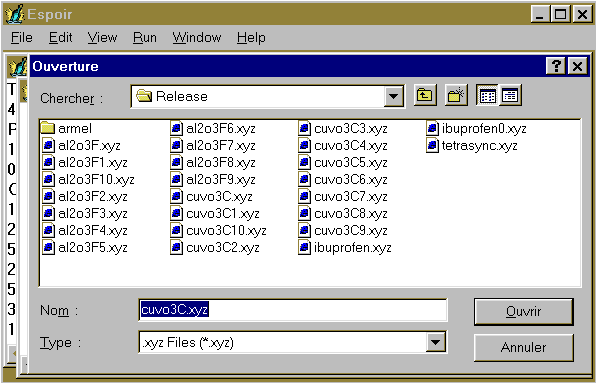Expand the Chercher folder dropdown
Image resolution: width=596 pixels, height=383 pixels.
tap(393, 97)
